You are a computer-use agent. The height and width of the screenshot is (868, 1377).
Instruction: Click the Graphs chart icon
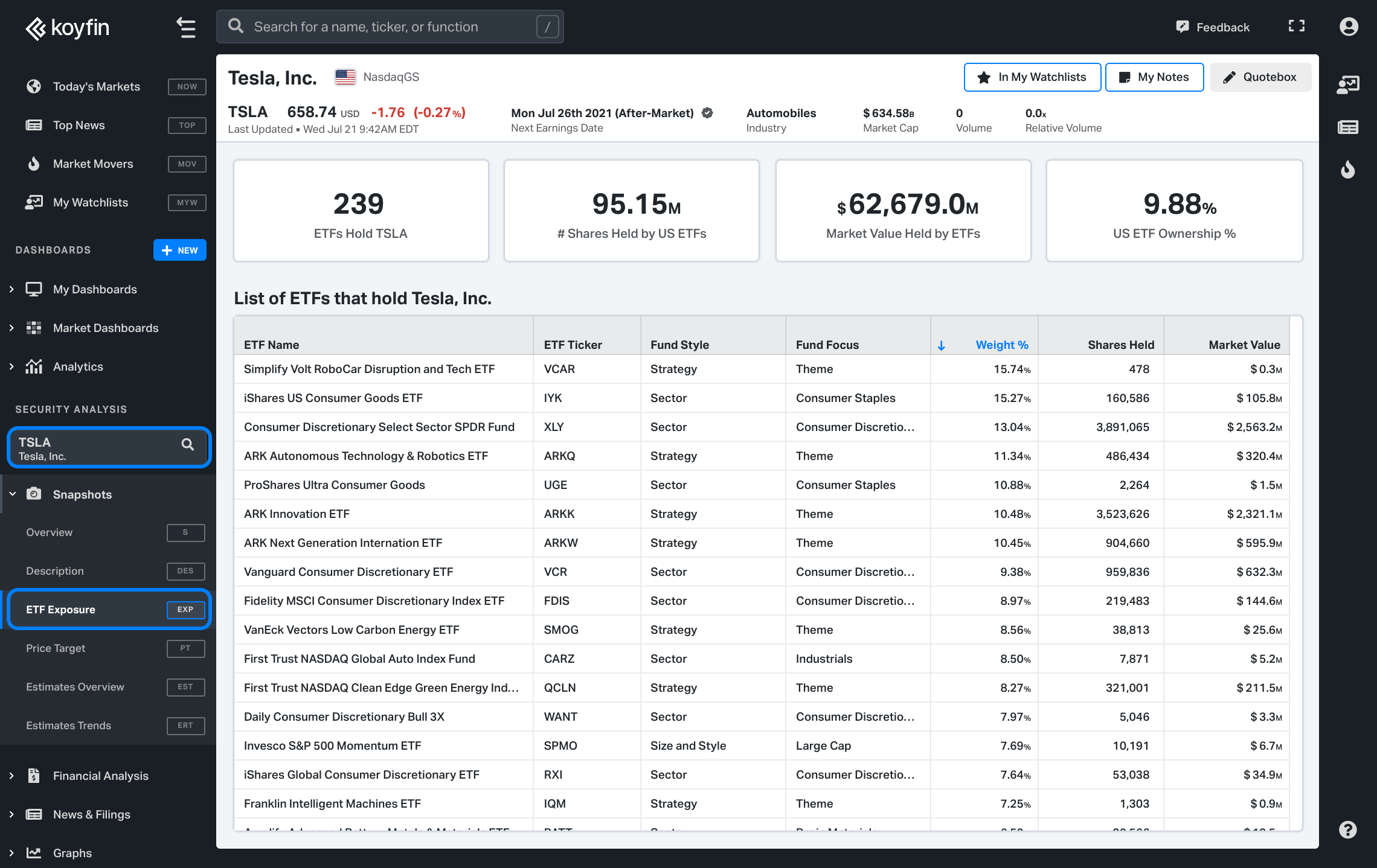click(34, 853)
